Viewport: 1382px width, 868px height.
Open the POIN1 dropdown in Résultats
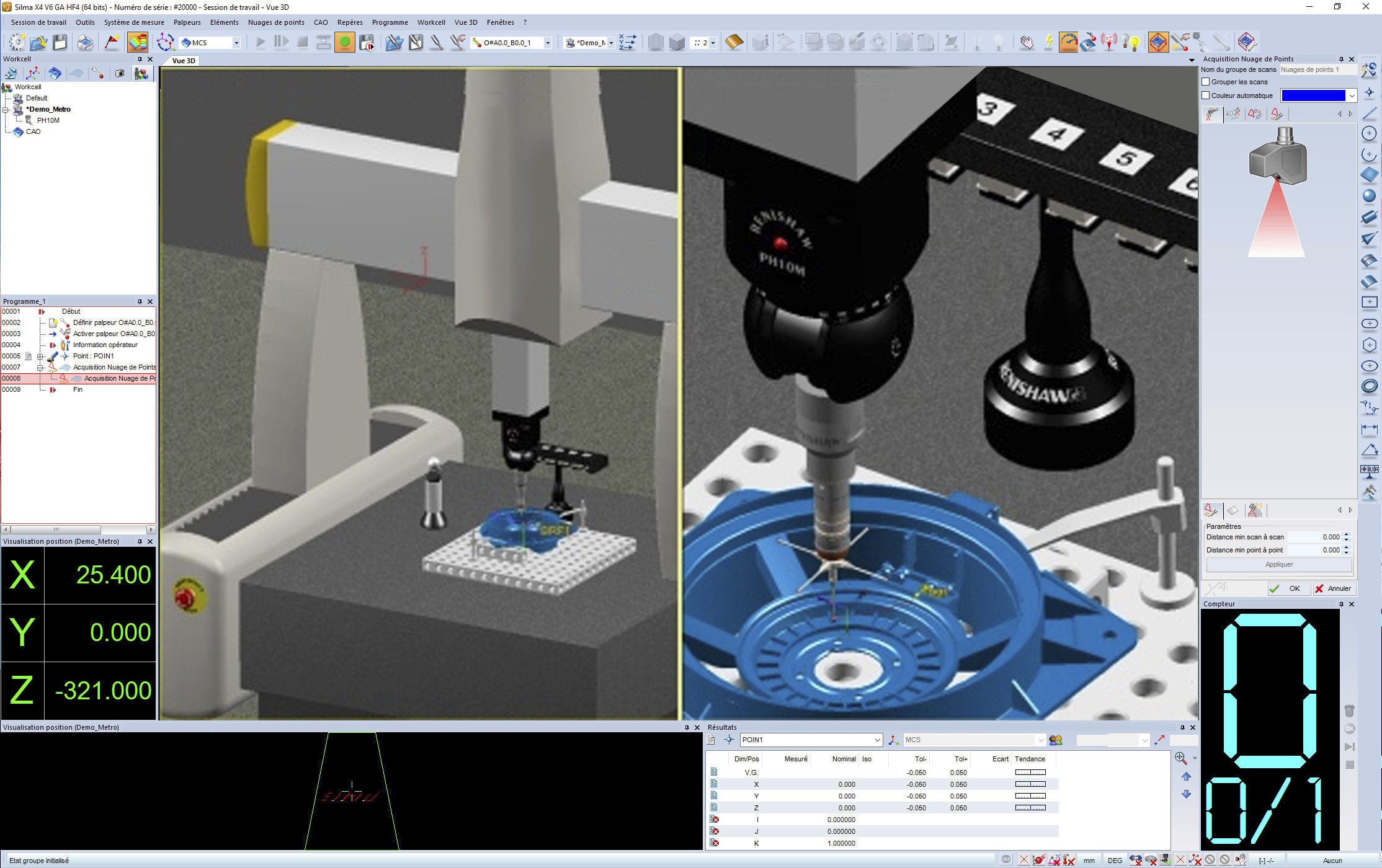pyautogui.click(x=877, y=740)
